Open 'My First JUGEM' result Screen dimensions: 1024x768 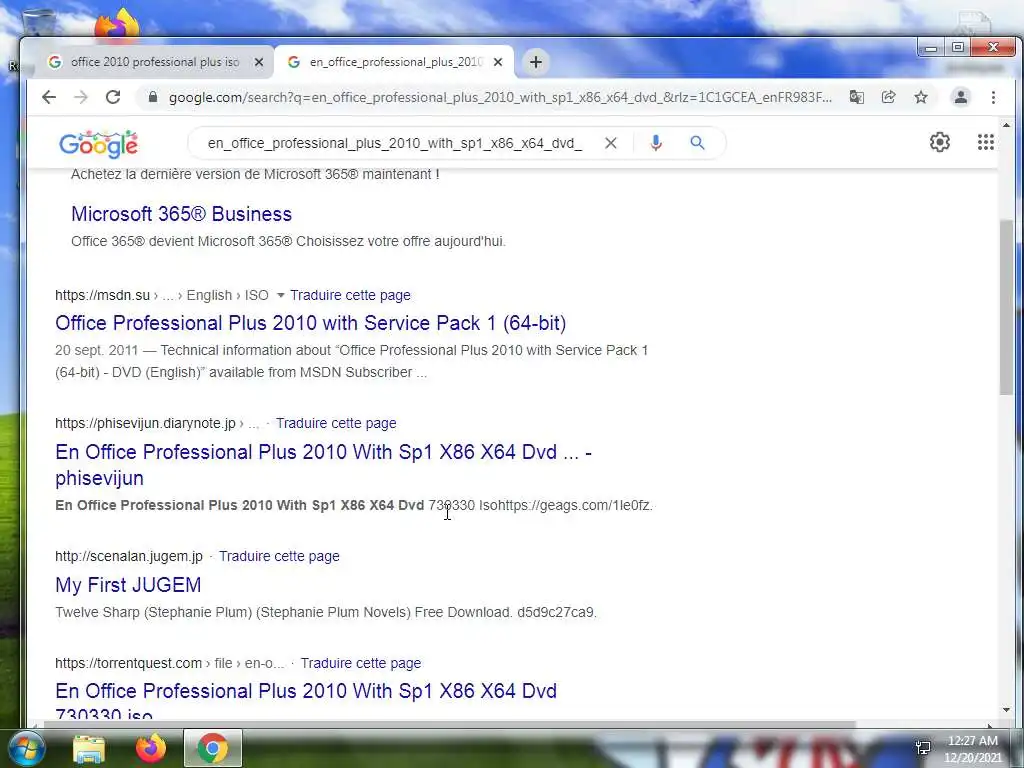tap(128, 584)
